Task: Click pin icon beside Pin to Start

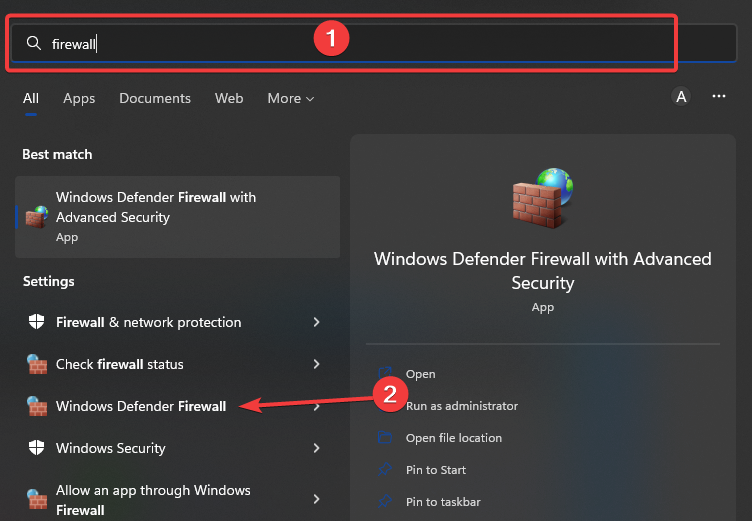Action: pos(385,469)
